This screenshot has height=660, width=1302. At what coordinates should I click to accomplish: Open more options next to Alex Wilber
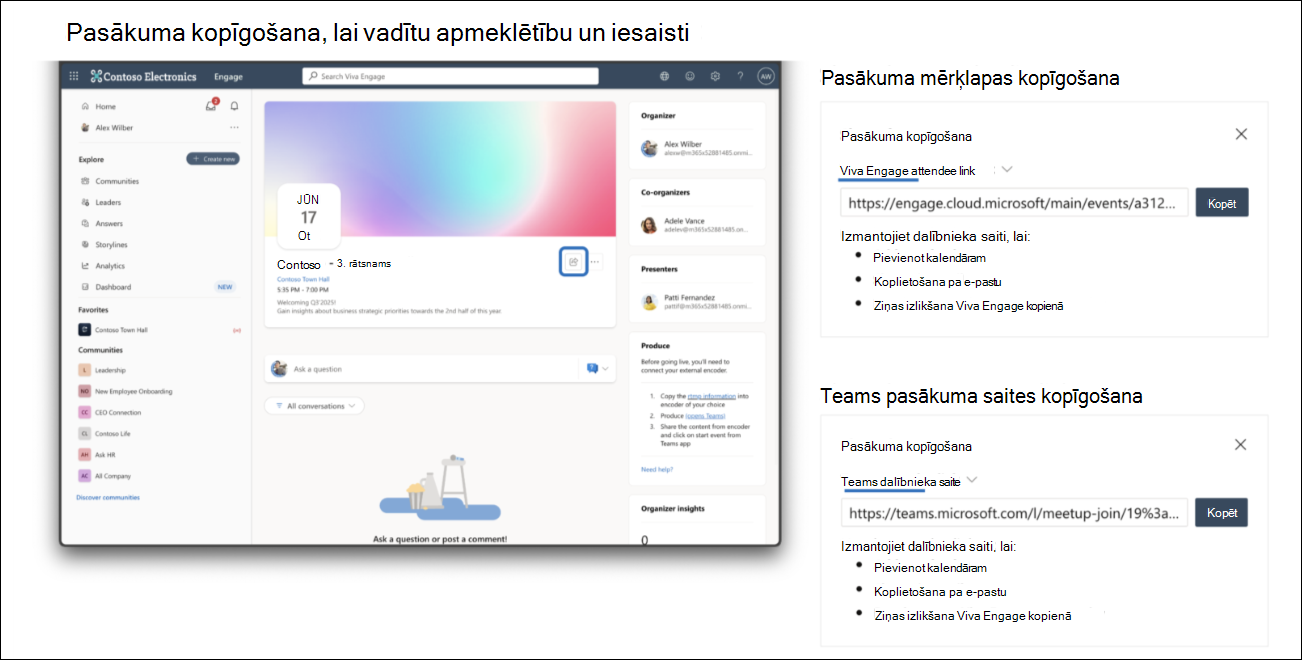tap(234, 127)
